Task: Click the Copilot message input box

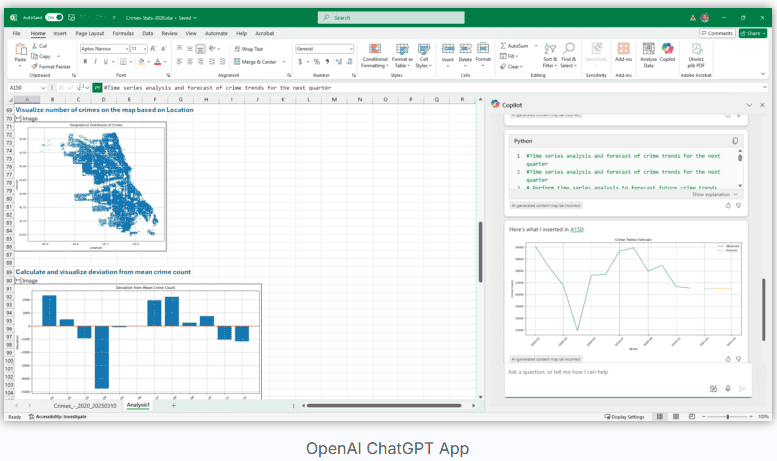Action: pos(600,372)
